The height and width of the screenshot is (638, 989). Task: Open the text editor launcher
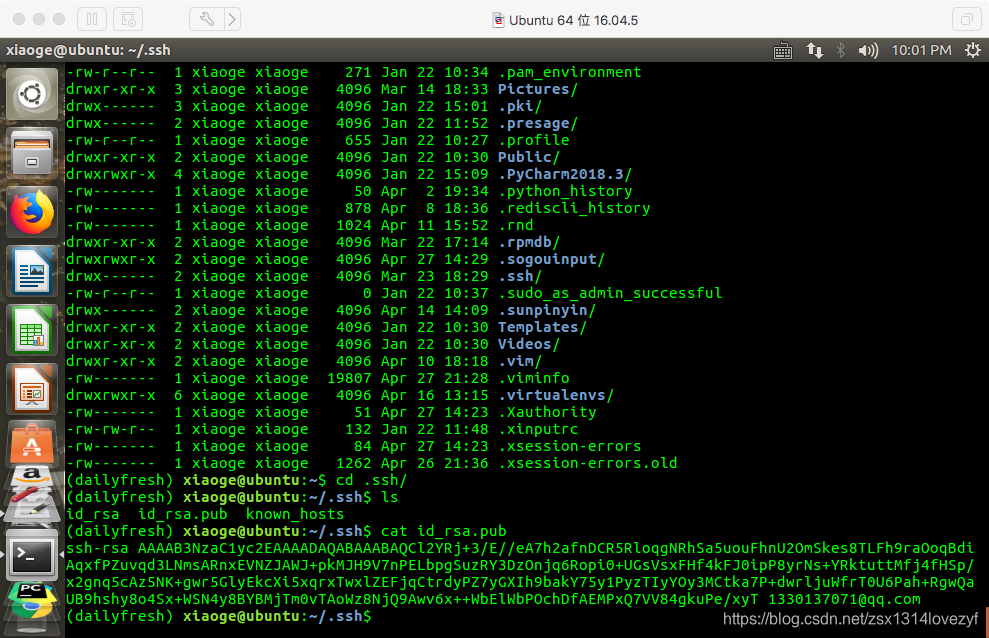32,508
